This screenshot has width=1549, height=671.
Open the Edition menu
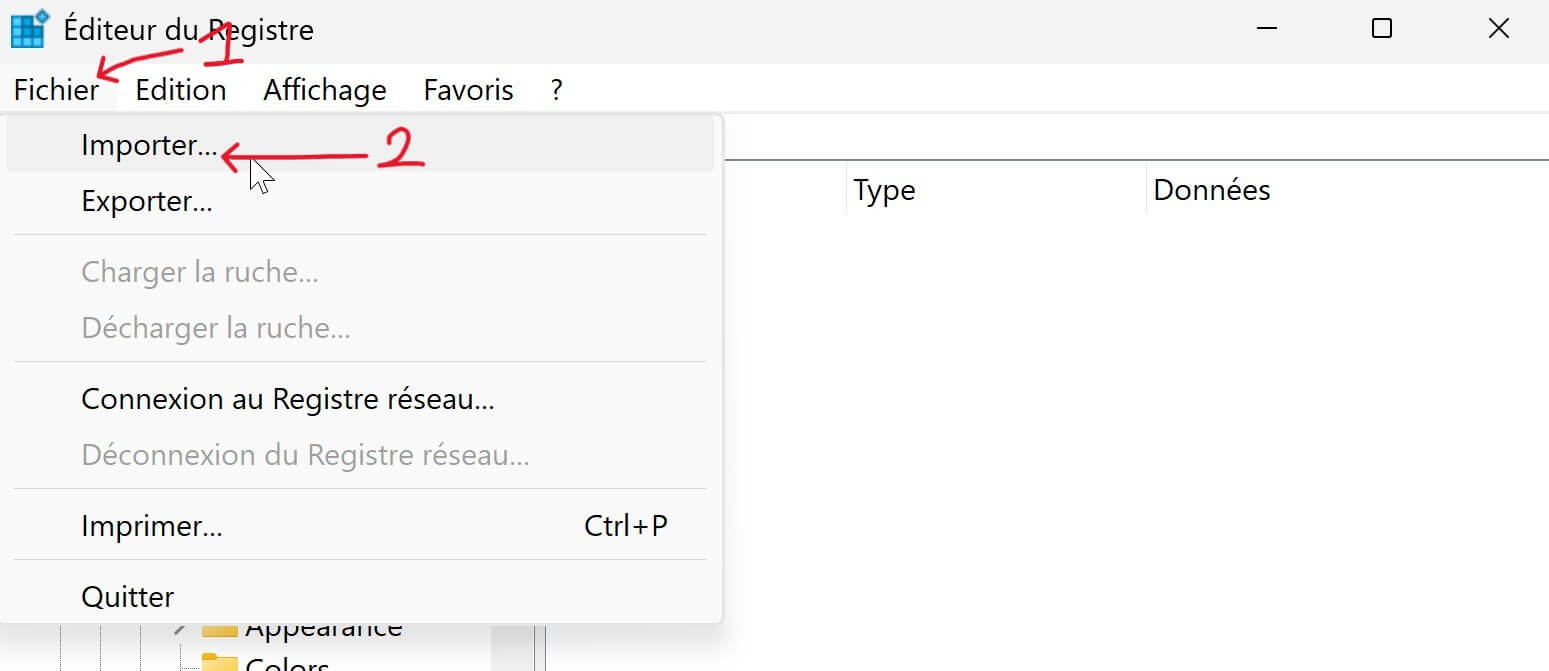(x=181, y=90)
